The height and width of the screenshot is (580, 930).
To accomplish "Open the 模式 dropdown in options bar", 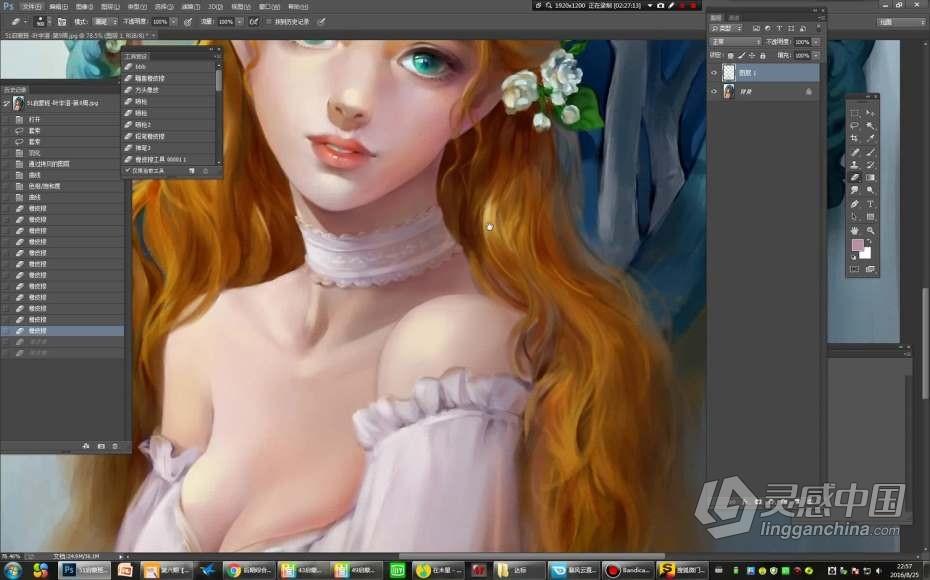I will pos(106,21).
